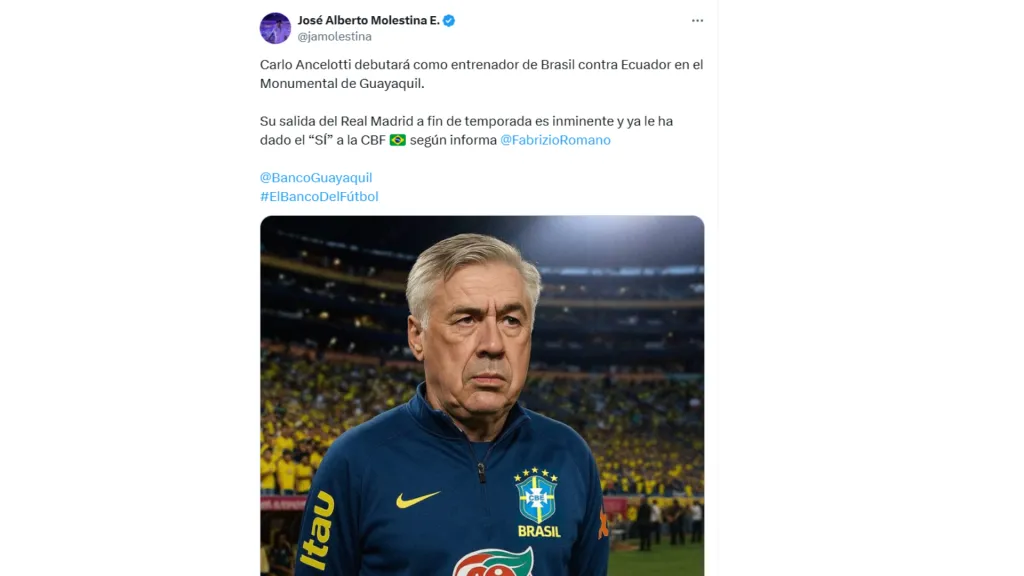The width and height of the screenshot is (1024, 576).
Task: Open the #ElBancoDelFútbol hashtag
Action: pyautogui.click(x=319, y=197)
